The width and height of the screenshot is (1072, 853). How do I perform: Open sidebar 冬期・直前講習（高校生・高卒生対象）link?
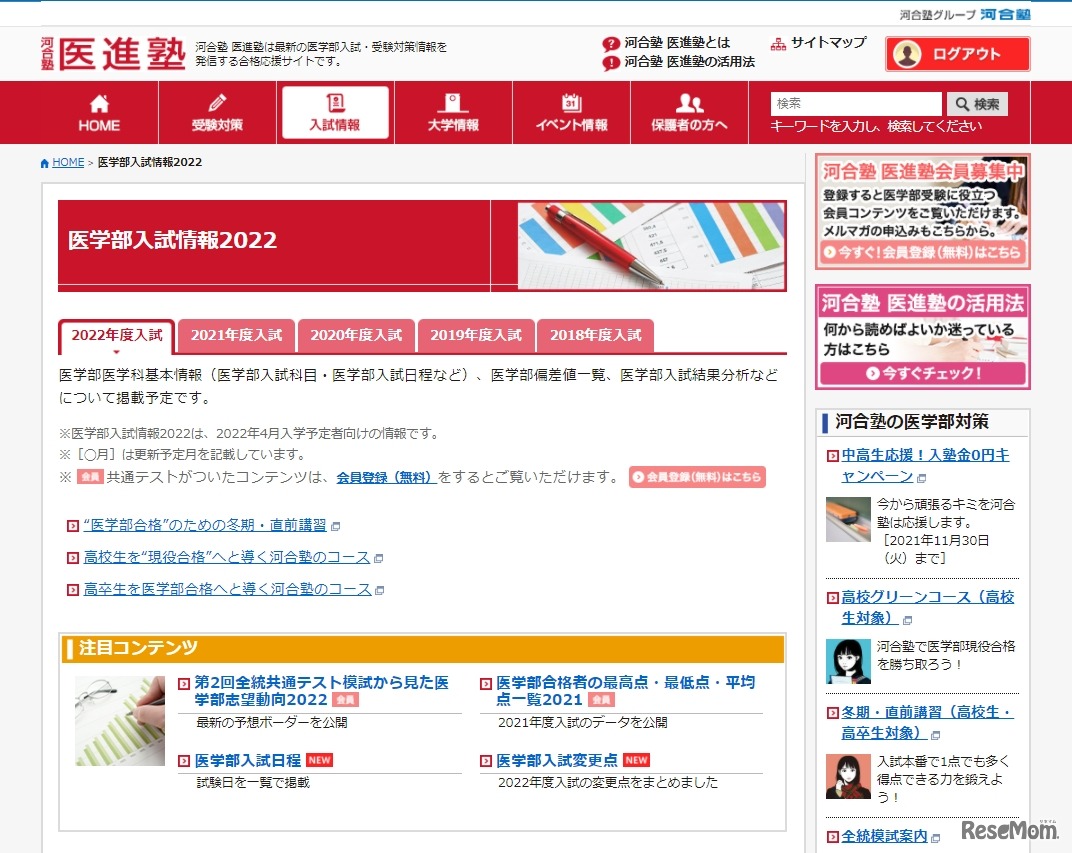(927, 722)
